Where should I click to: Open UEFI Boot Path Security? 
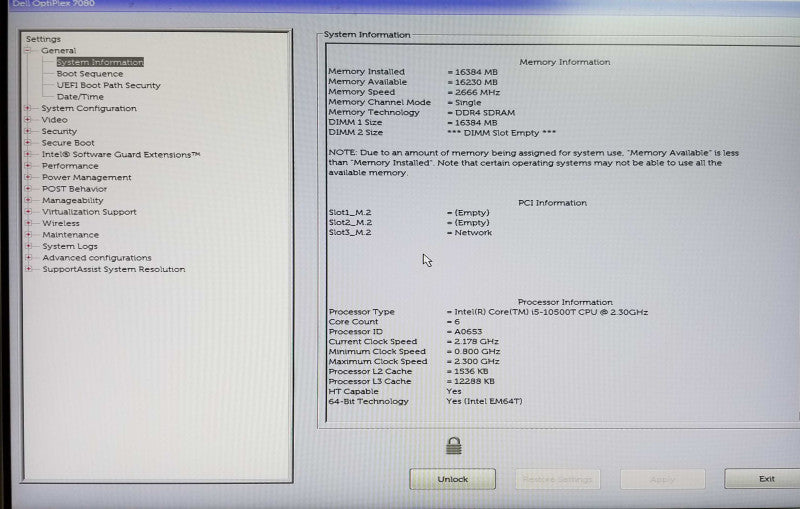click(109, 85)
